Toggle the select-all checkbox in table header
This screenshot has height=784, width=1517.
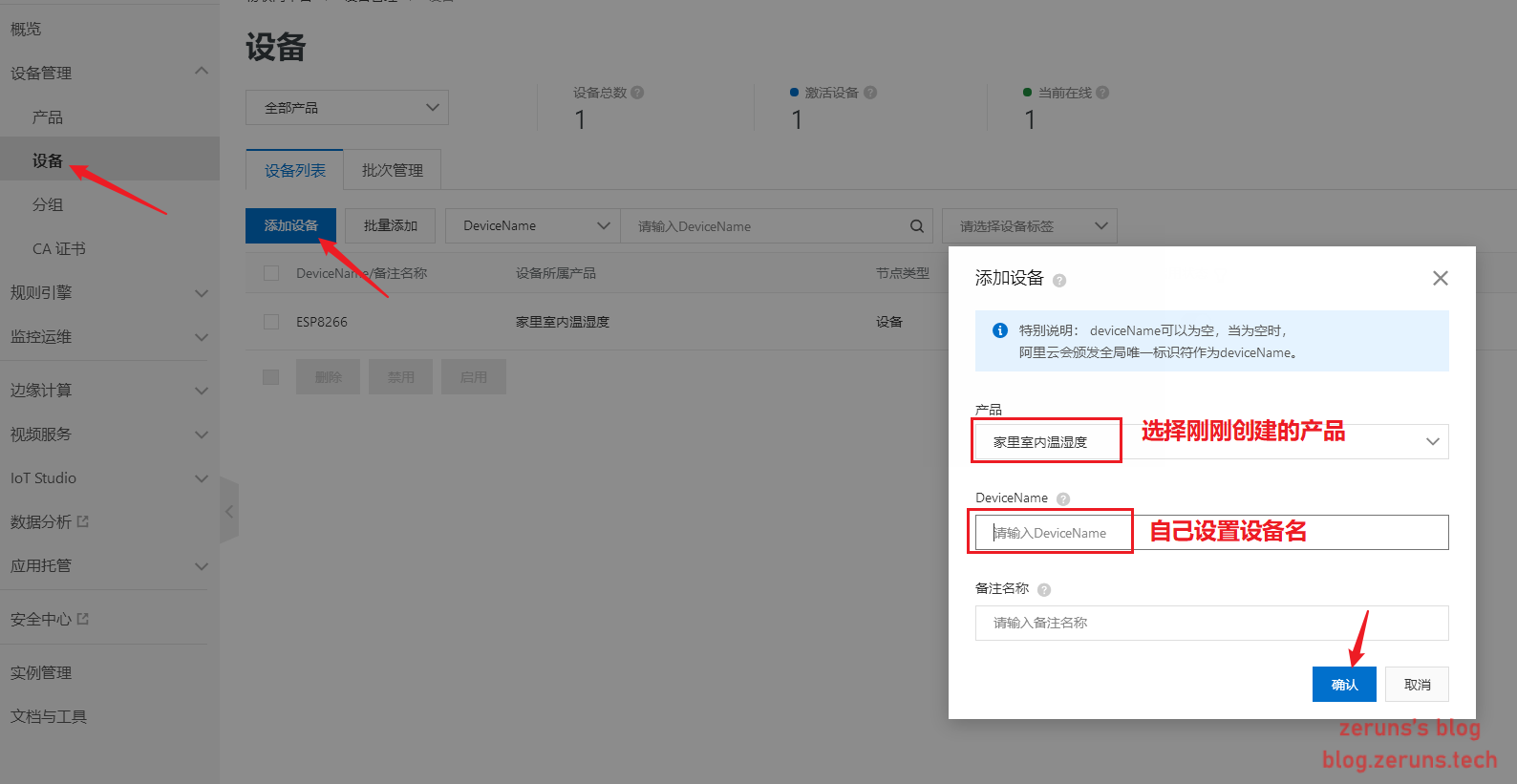click(271, 273)
